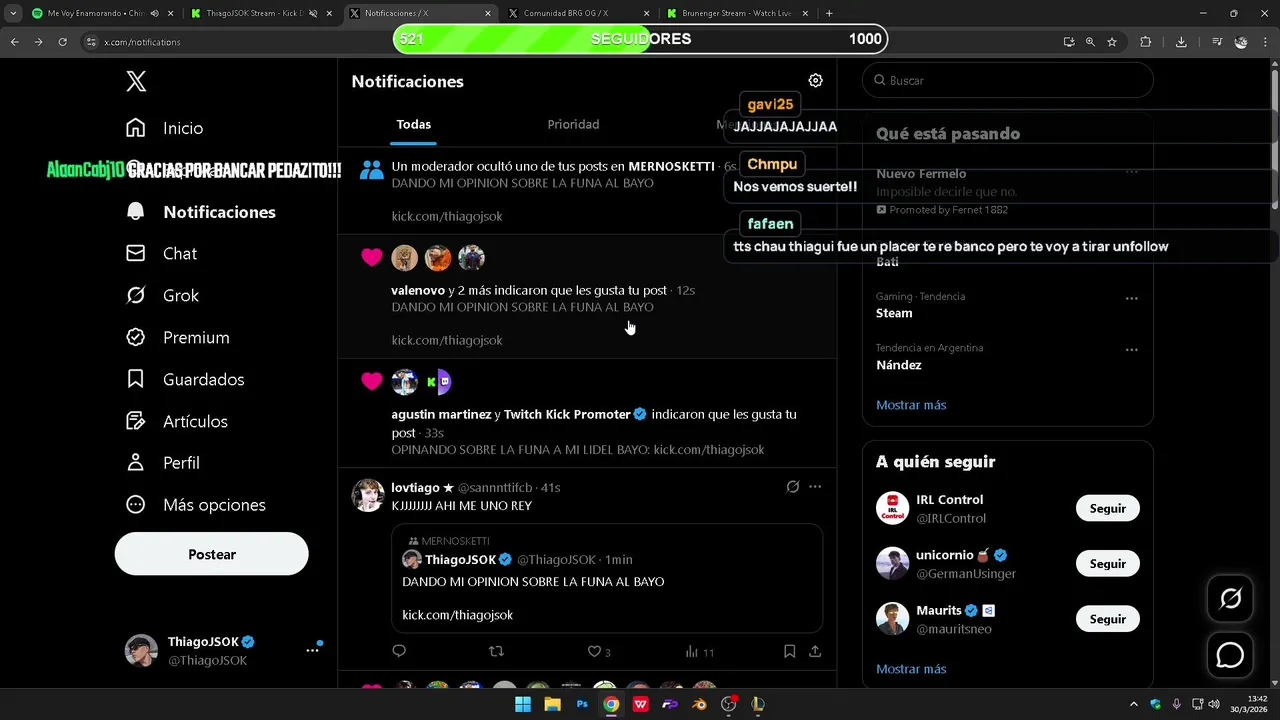1280x720 pixels.
Task: Open kick.com/thiagojsok link in quoted post
Action: pyautogui.click(x=457, y=615)
